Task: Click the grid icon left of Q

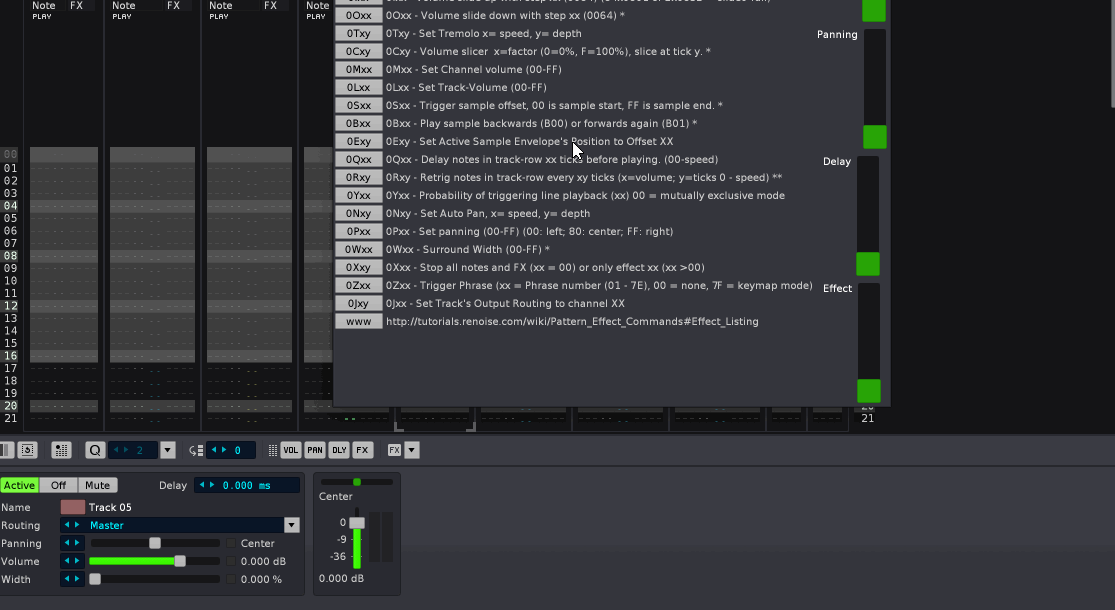Action: 61,450
